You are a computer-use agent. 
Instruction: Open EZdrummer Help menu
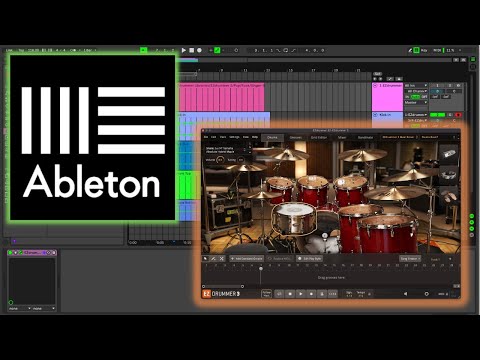[255, 137]
